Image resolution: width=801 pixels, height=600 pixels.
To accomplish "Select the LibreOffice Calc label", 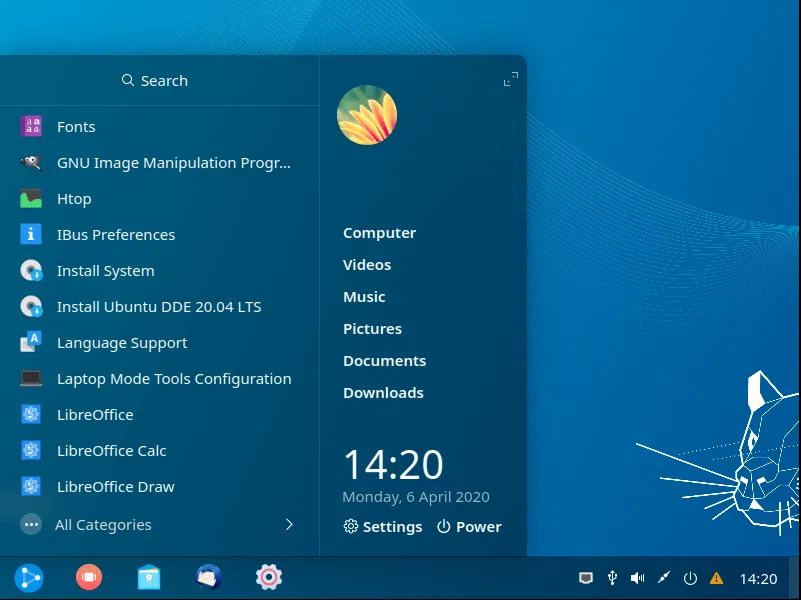I will (111, 451).
